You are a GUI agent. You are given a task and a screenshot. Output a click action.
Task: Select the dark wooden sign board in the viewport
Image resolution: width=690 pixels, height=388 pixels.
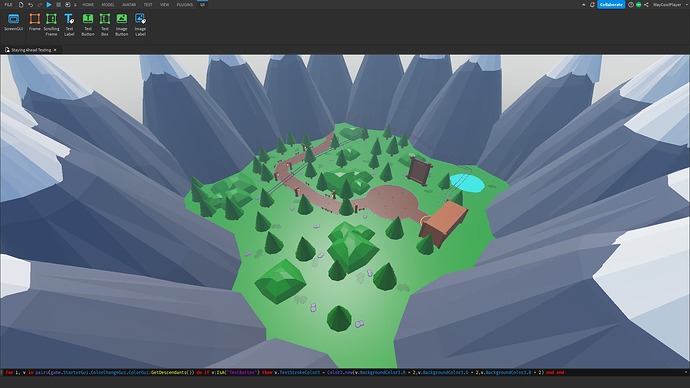(x=419, y=172)
